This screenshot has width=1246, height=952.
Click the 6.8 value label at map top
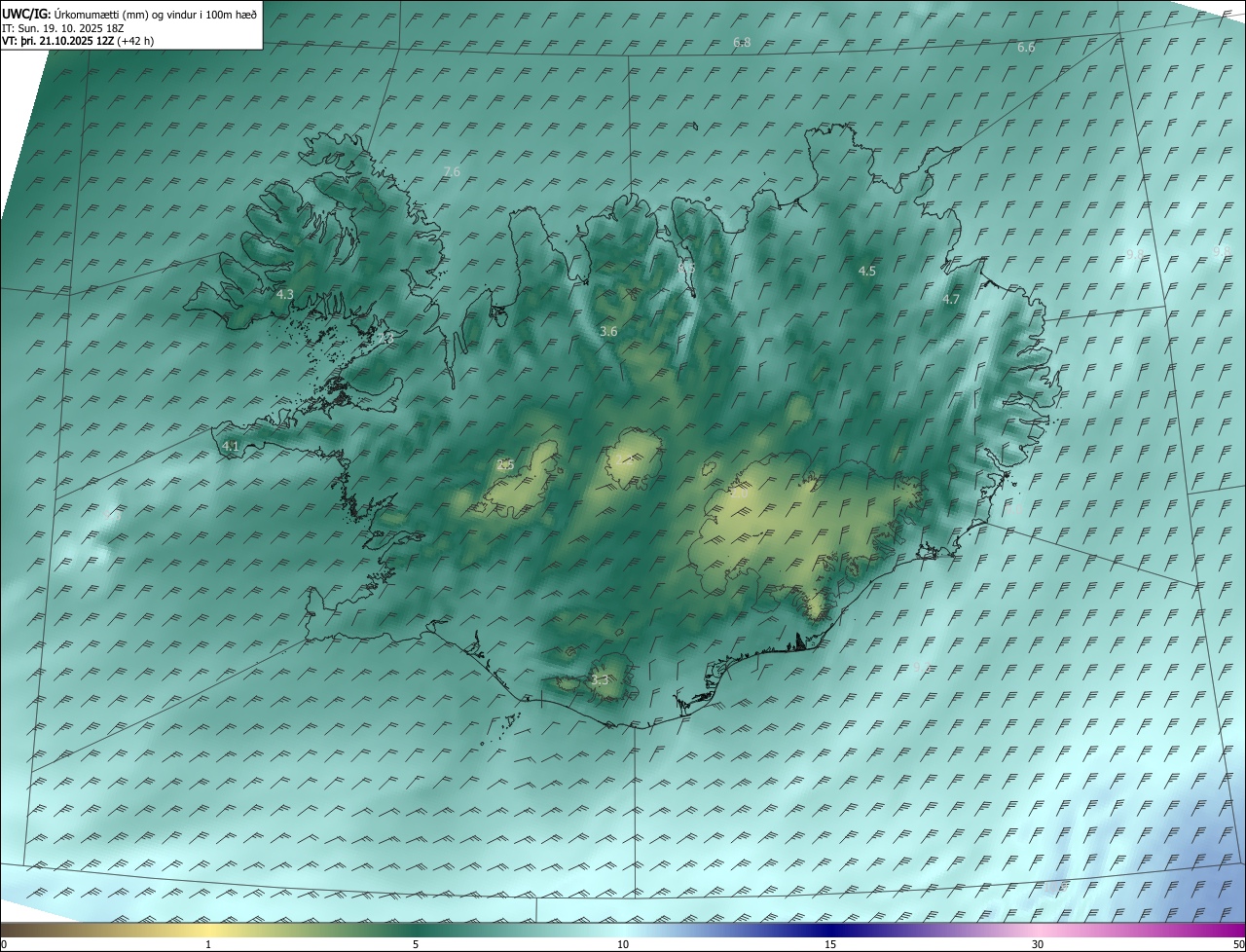pos(742,42)
